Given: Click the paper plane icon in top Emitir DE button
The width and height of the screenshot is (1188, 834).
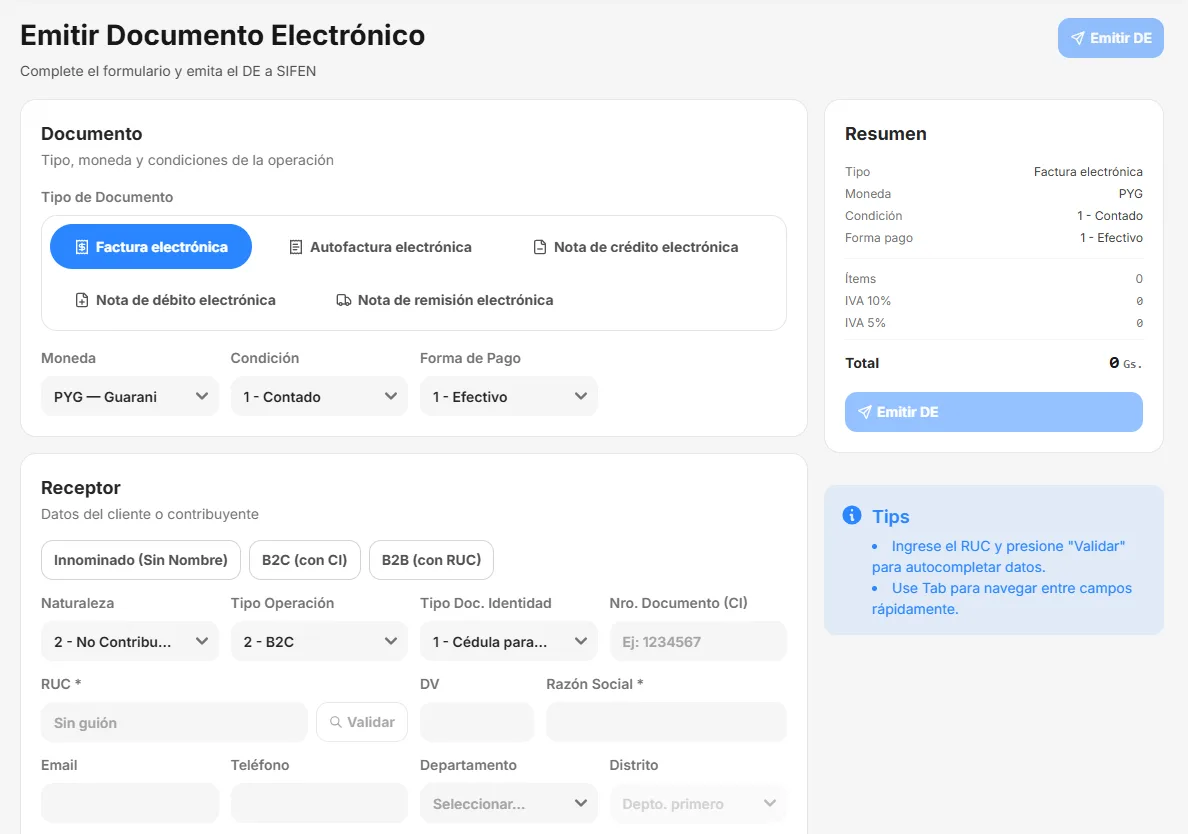Looking at the screenshot, I should click(x=1077, y=38).
